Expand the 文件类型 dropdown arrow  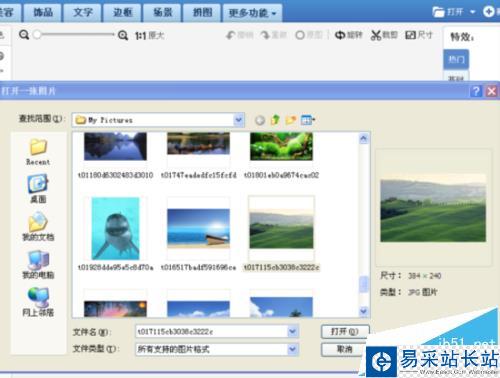[292, 349]
